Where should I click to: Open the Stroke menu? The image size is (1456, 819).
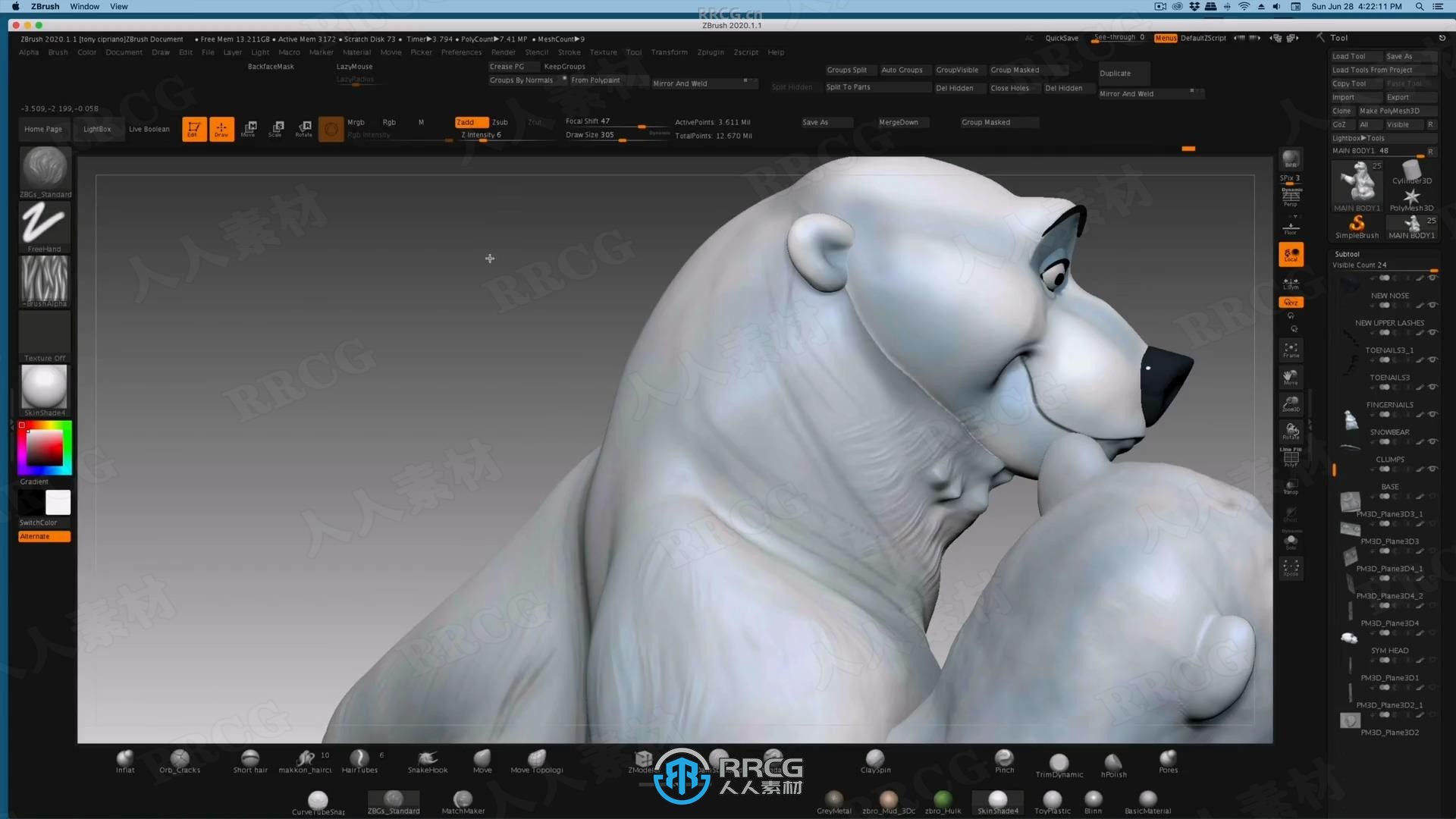click(569, 52)
